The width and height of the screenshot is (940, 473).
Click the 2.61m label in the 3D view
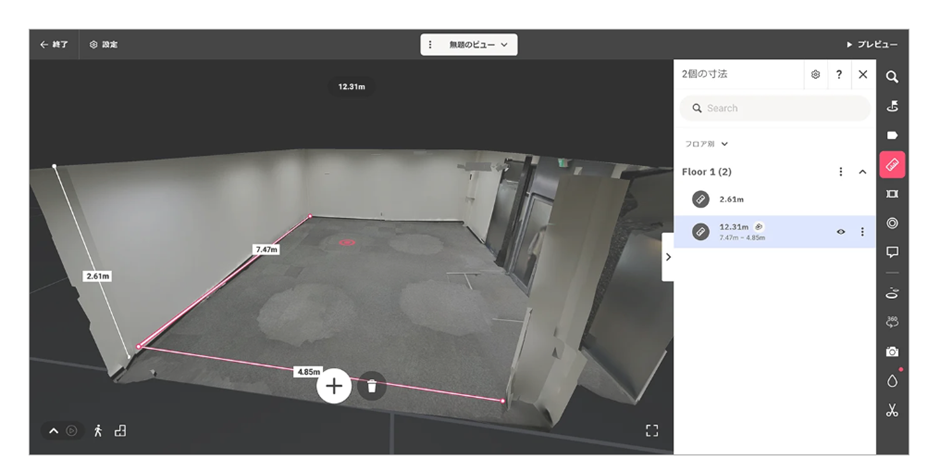click(98, 276)
